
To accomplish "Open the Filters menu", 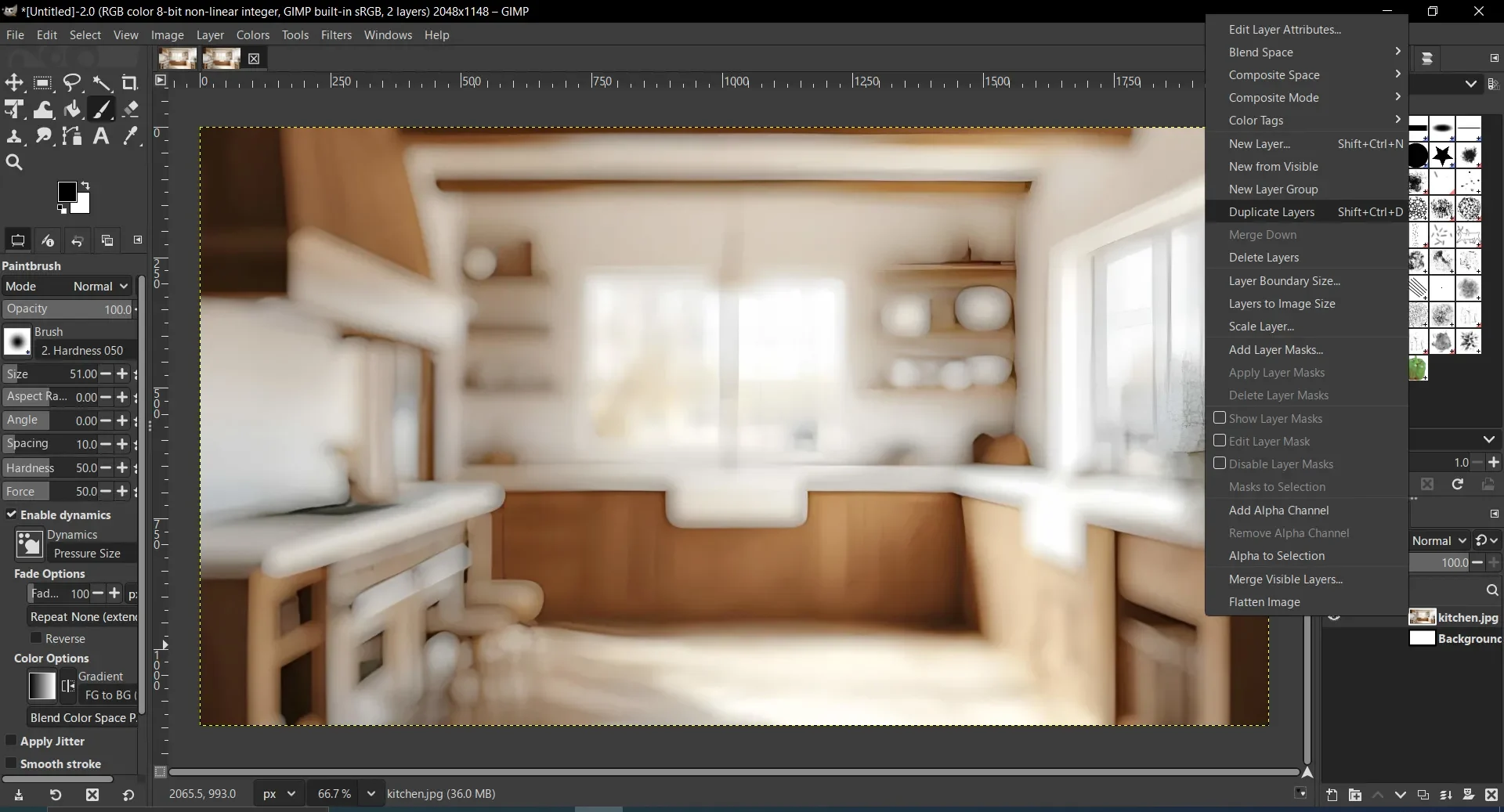I will tap(336, 34).
